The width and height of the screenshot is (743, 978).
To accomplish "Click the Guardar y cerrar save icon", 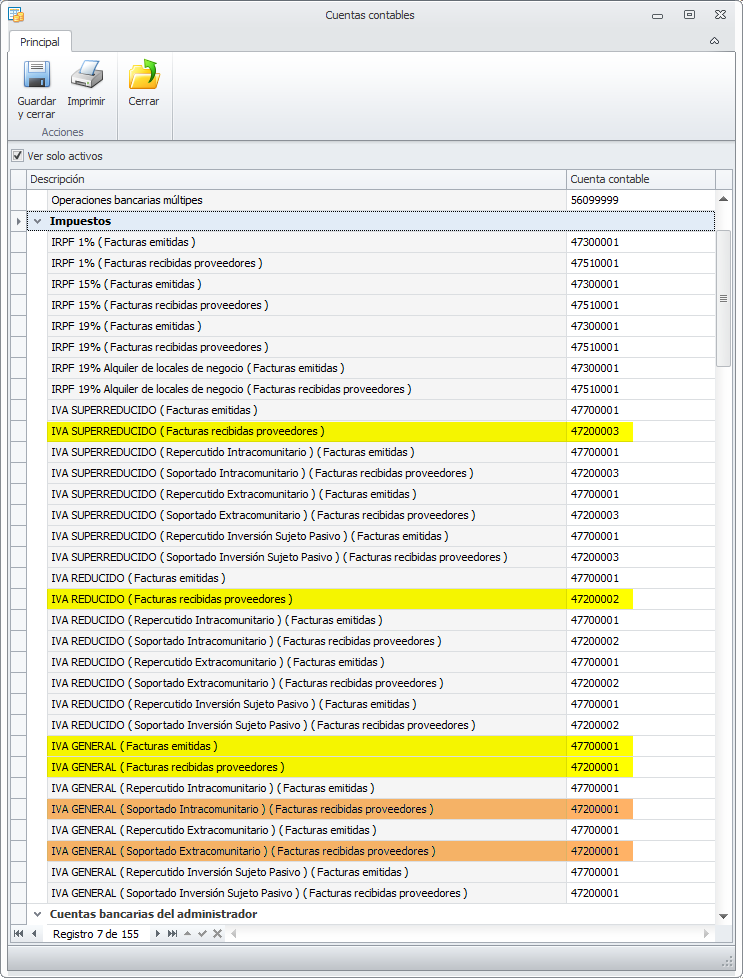I will (x=36, y=76).
